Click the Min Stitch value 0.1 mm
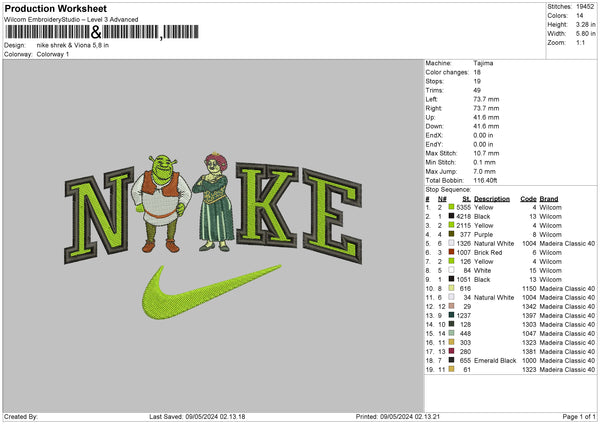Image resolution: width=600 pixels, height=424 pixels. pyautogui.click(x=484, y=162)
